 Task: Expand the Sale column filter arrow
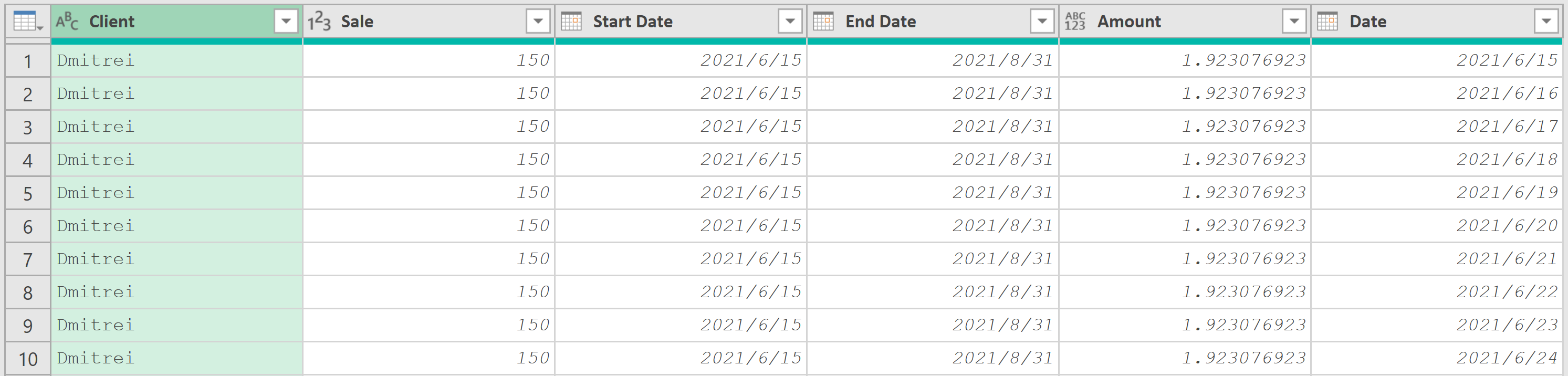pos(538,22)
